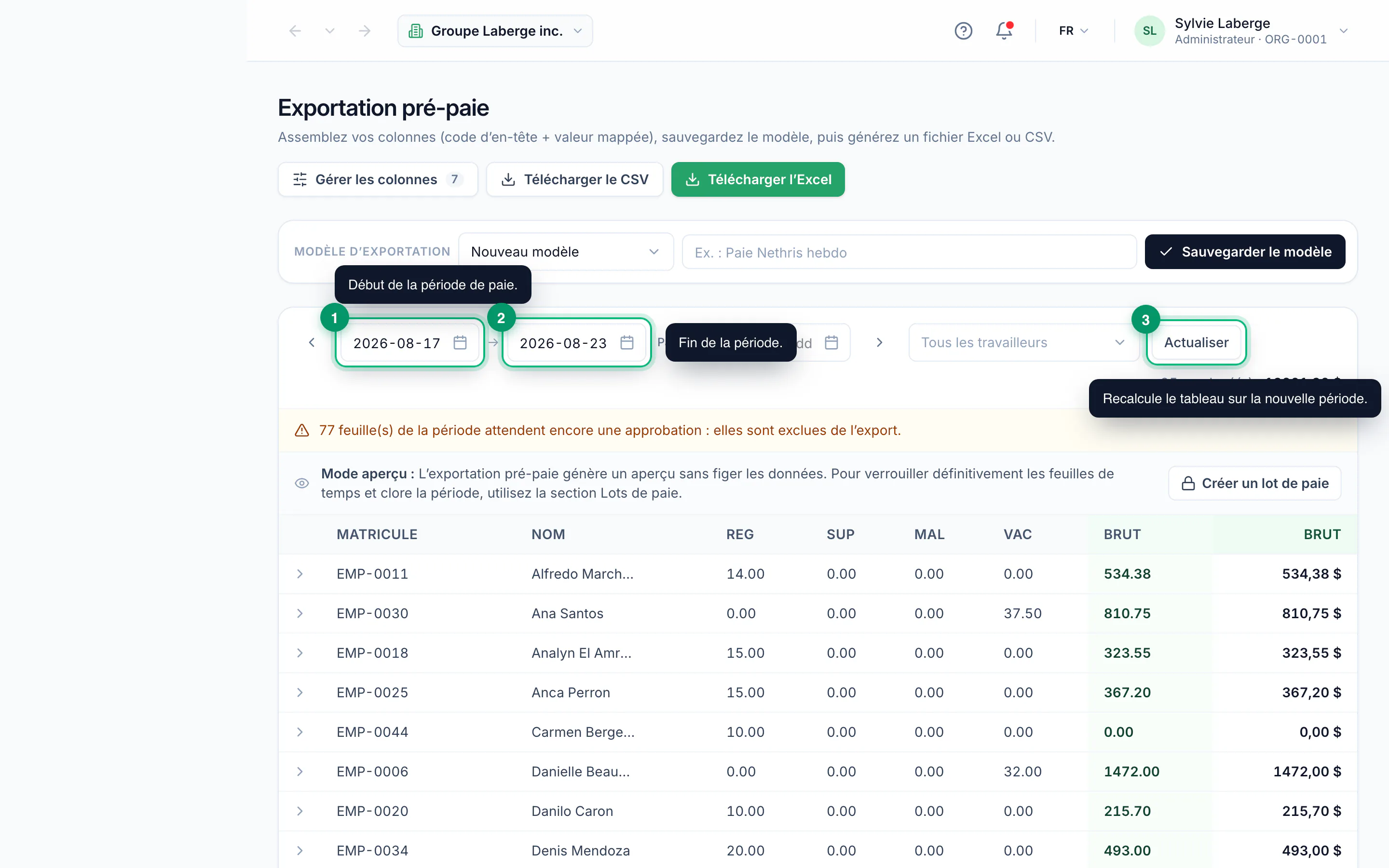Go forward with the right arrow

(x=365, y=31)
